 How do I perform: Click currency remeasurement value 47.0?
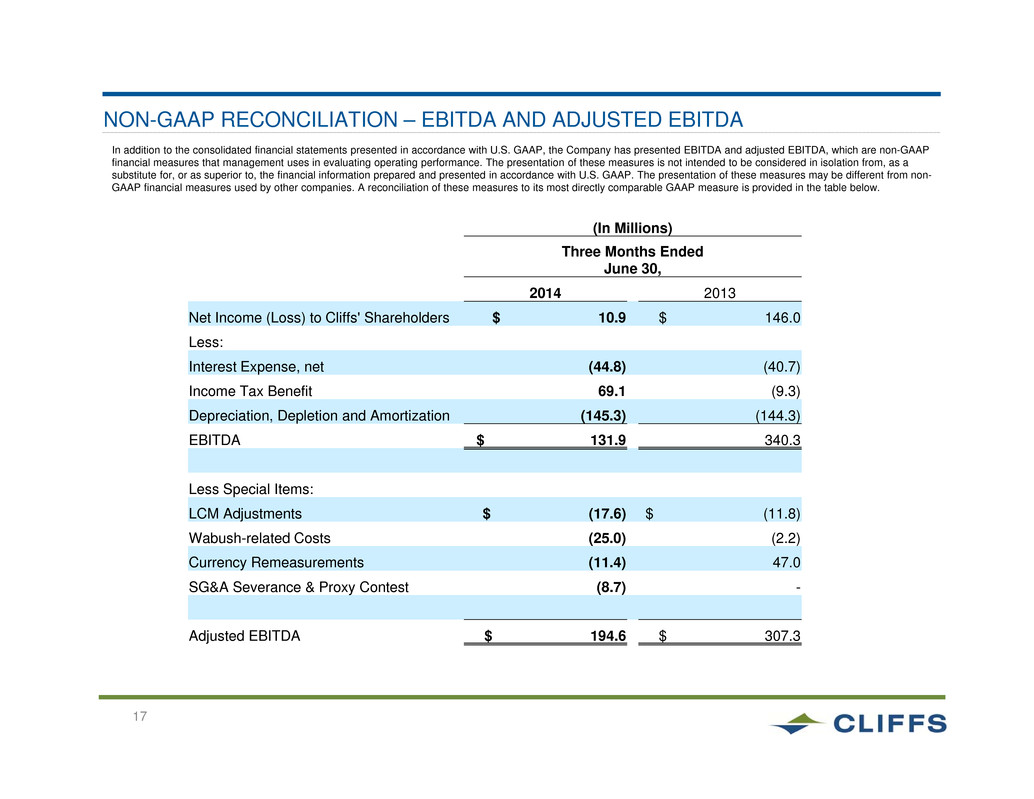[787, 562]
